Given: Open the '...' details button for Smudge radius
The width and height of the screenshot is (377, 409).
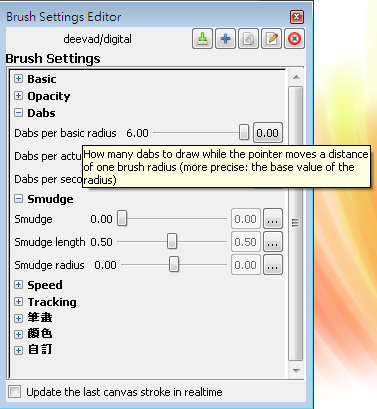Looking at the screenshot, I should [x=273, y=265].
